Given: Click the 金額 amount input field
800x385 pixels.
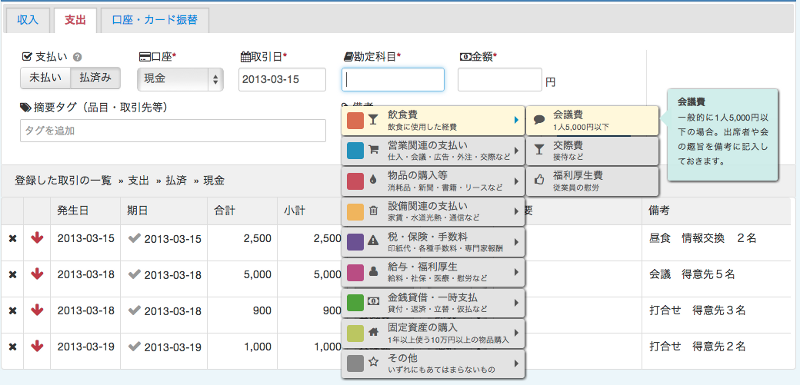Looking at the screenshot, I should (499, 80).
